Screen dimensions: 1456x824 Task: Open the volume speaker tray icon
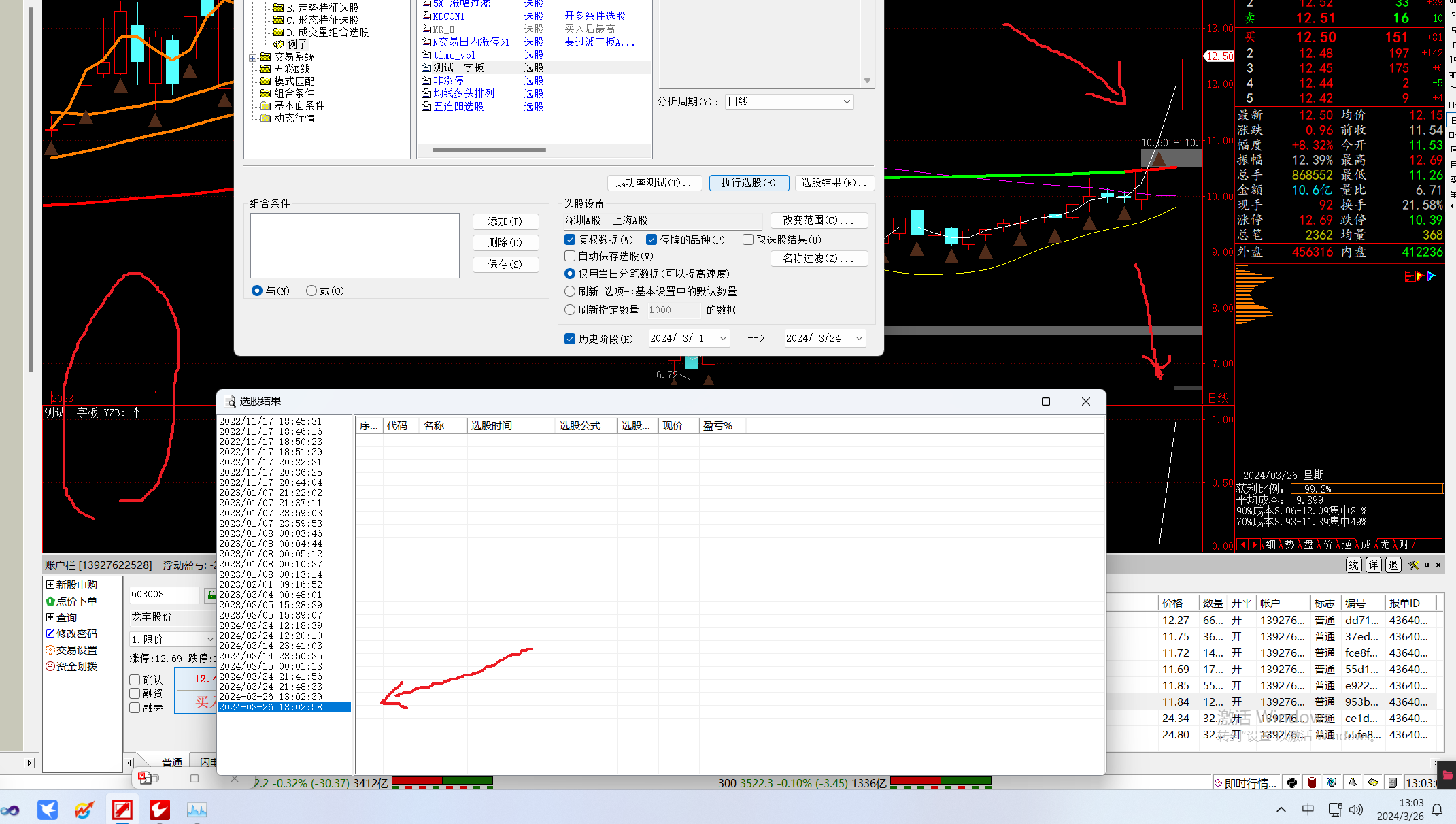1356,810
